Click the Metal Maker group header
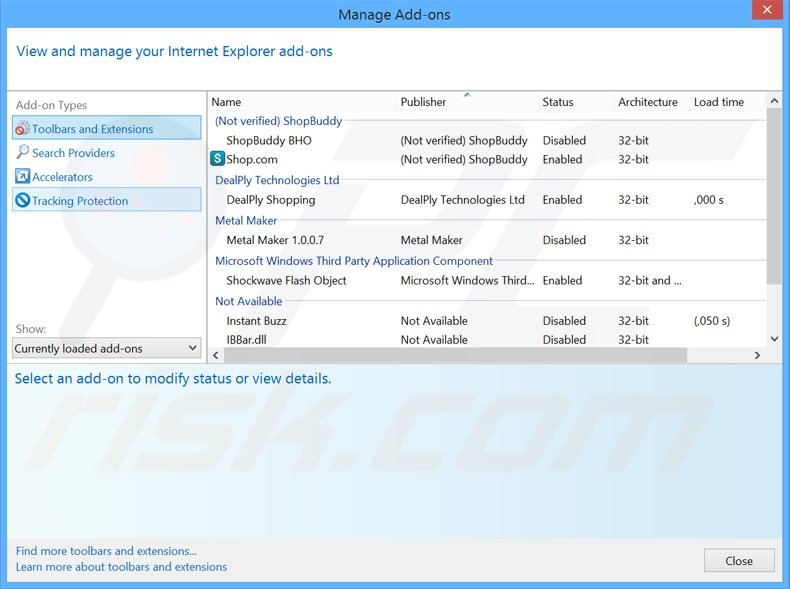 pyautogui.click(x=246, y=220)
